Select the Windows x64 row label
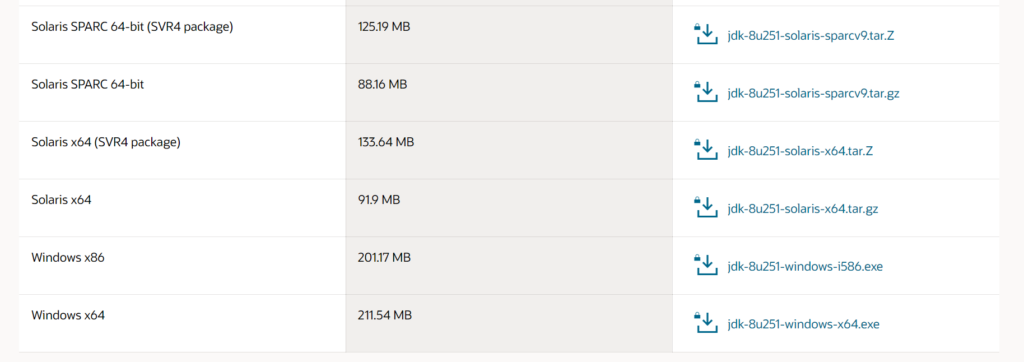 (68, 315)
